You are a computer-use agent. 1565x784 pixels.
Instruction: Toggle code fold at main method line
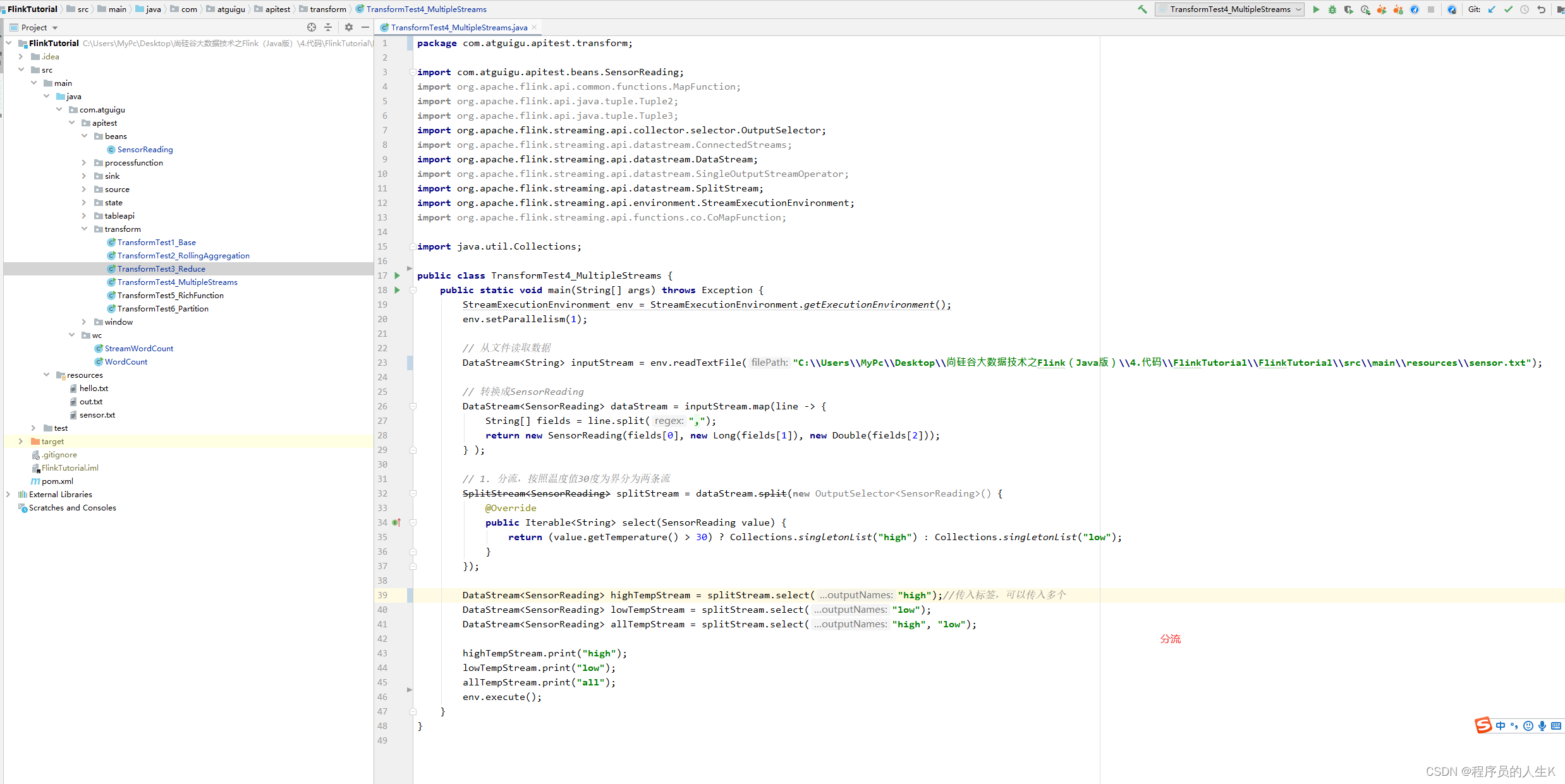(413, 291)
